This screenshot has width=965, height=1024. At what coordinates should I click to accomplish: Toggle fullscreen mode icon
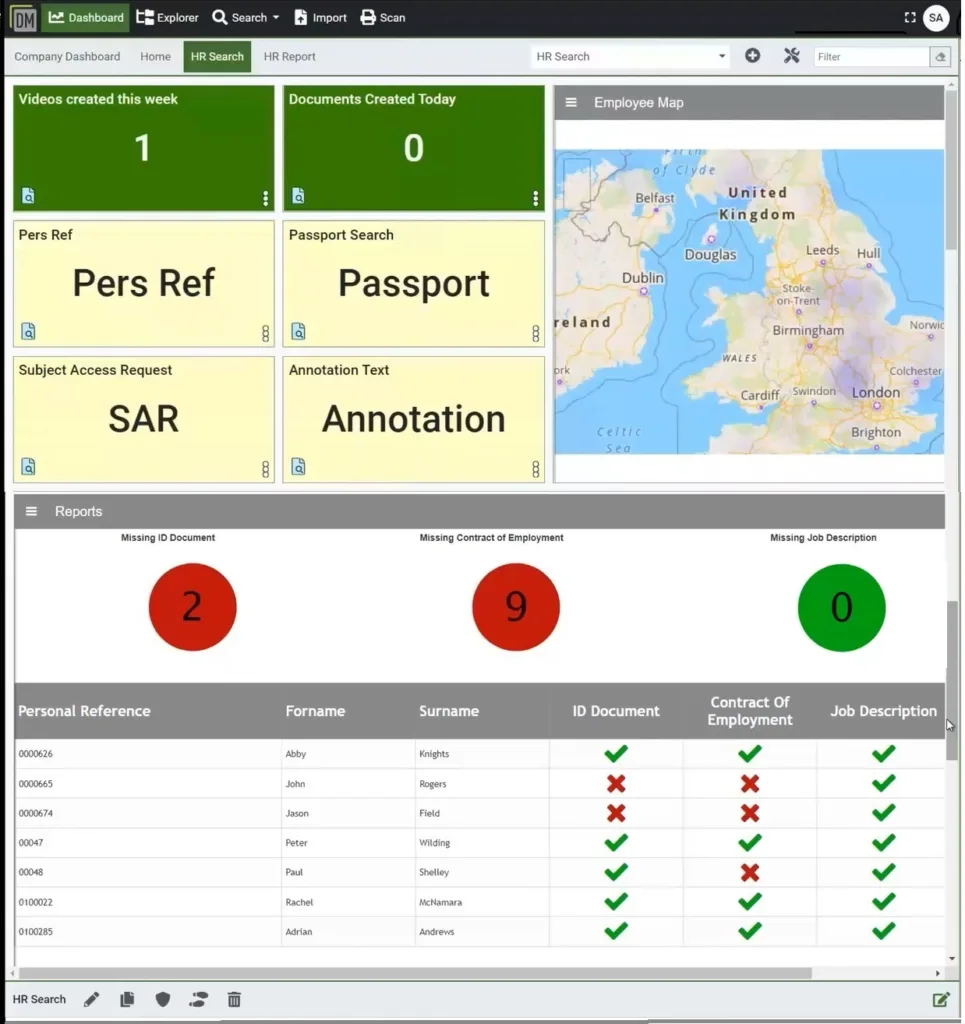pyautogui.click(x=910, y=18)
